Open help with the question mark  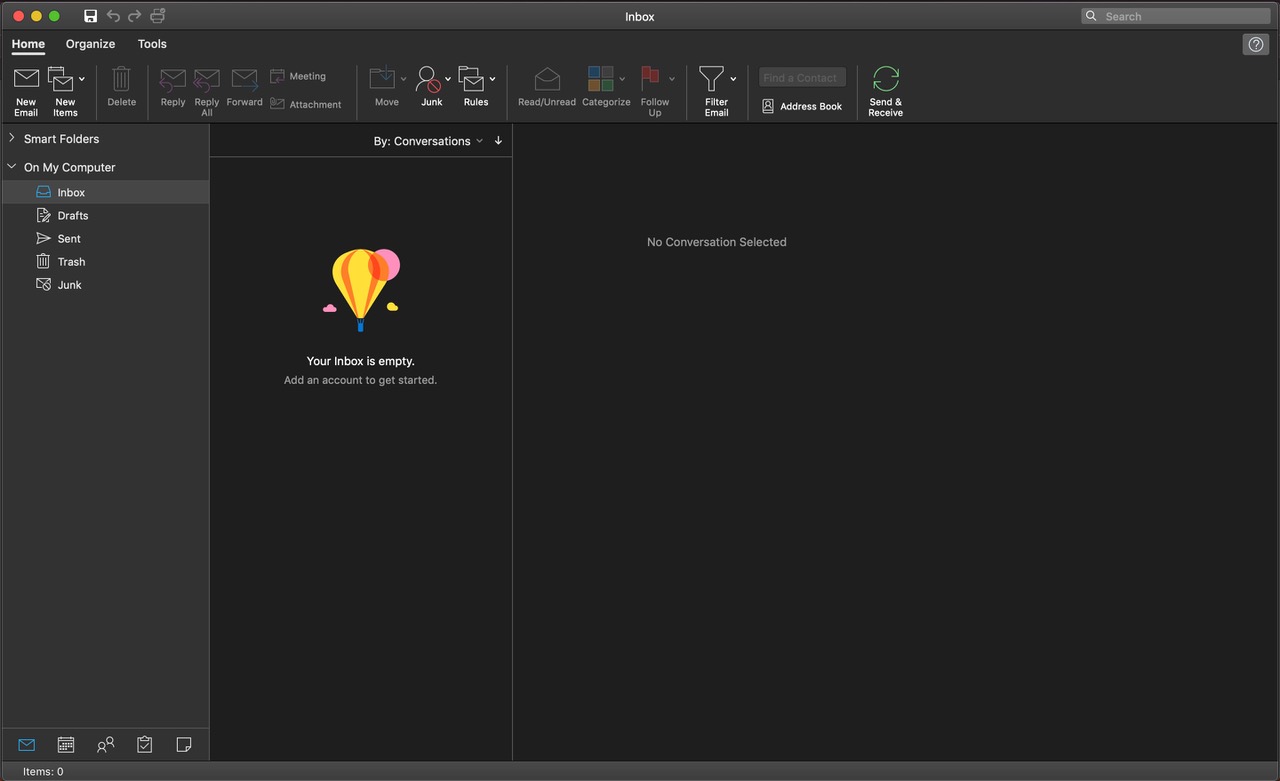coord(1256,44)
